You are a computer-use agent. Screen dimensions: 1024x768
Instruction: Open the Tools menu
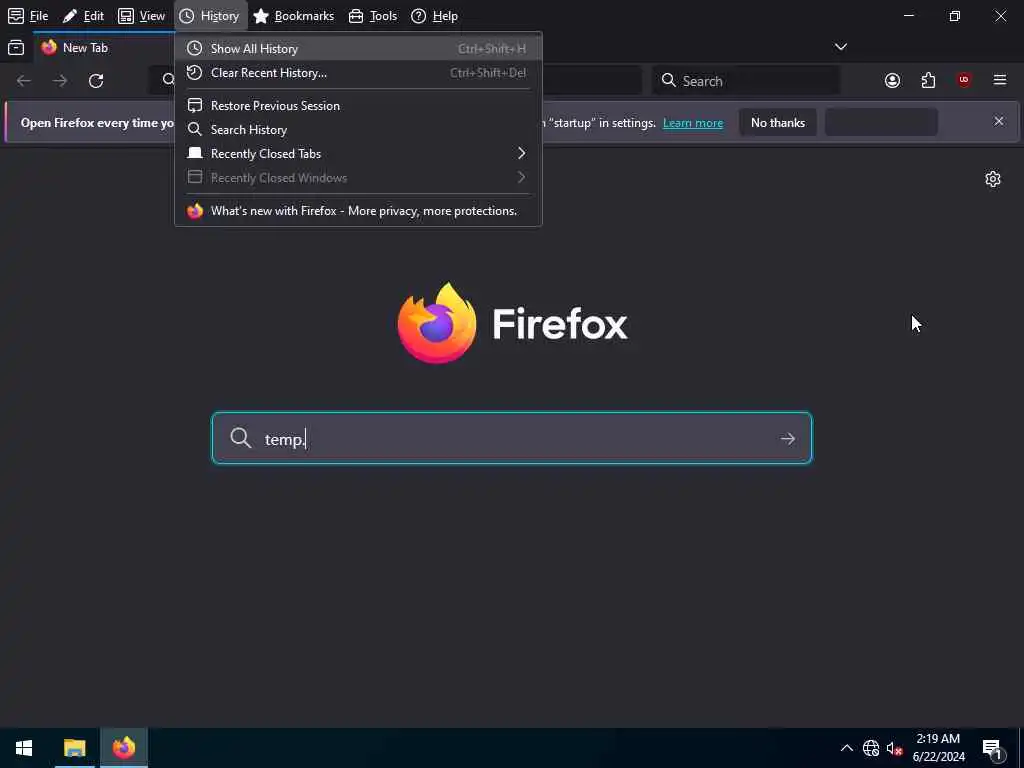[373, 16]
